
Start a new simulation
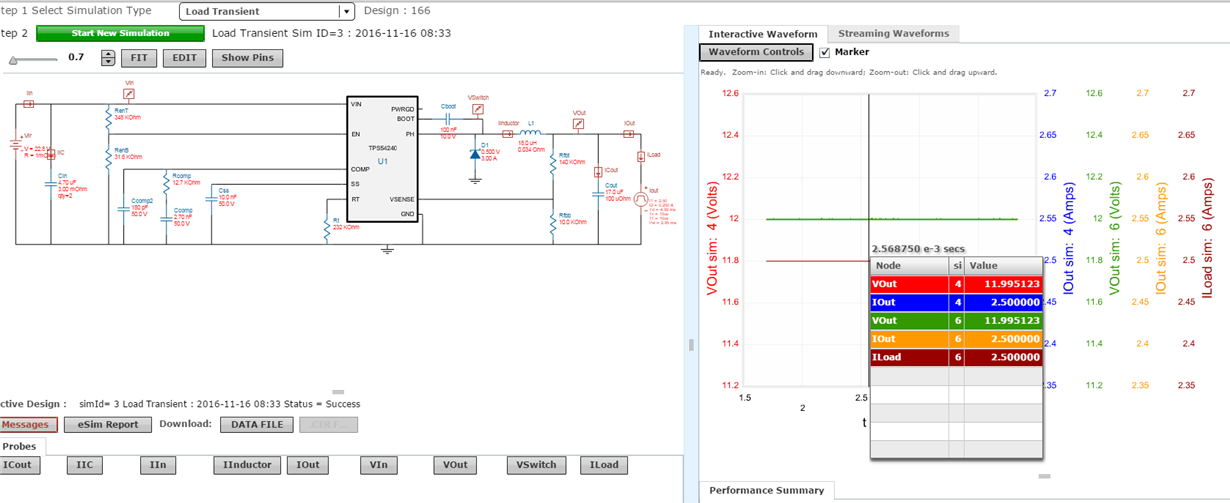[x=120, y=33]
